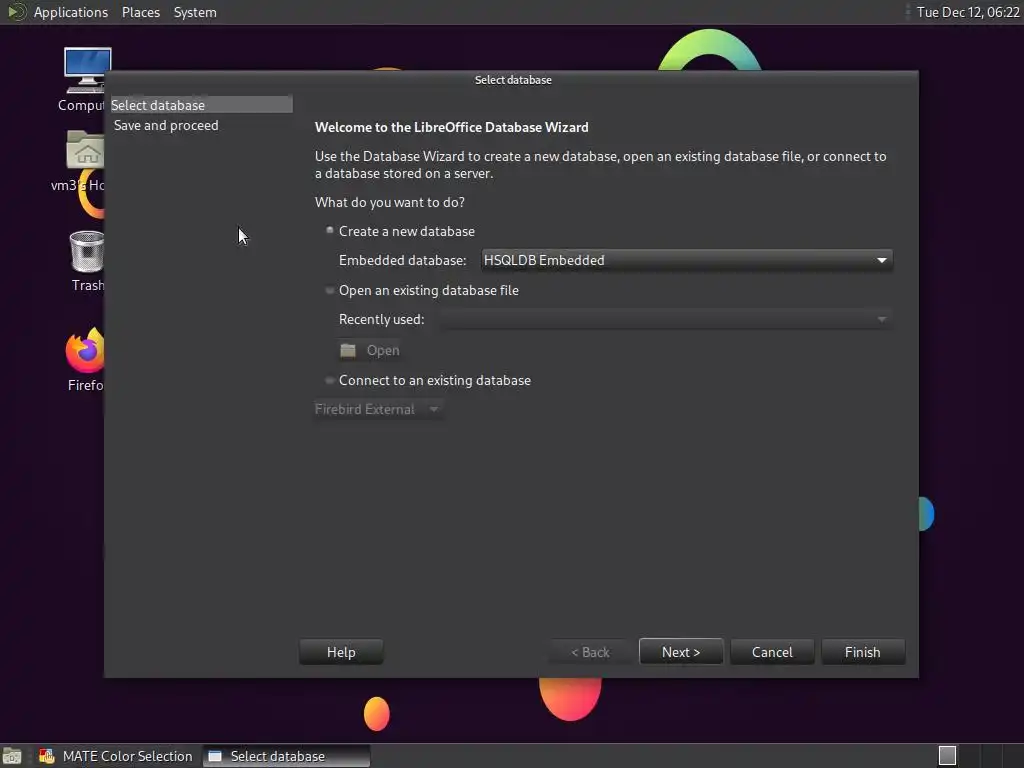Click the Help button
The image size is (1024, 768).
point(341,652)
